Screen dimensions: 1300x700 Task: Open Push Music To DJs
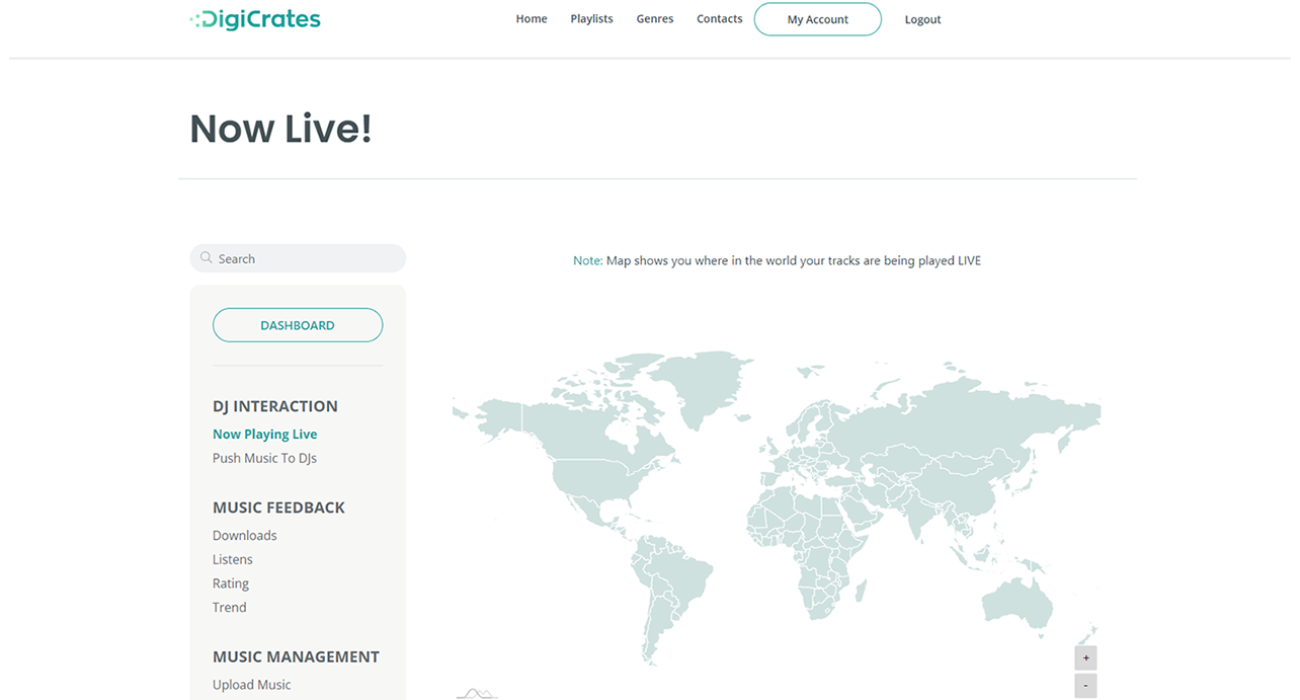coord(264,458)
